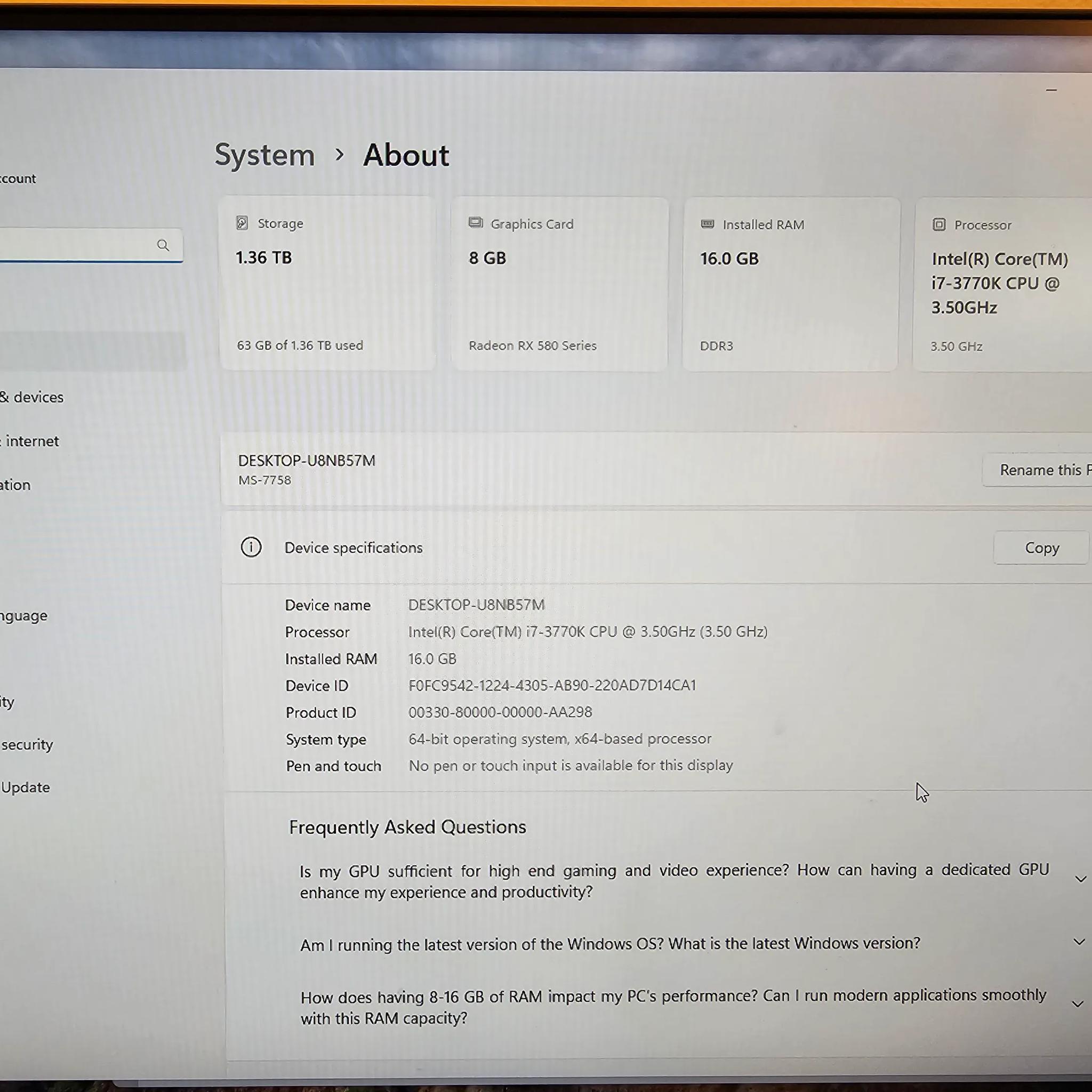Open the Storage 1.36 TB card
Image resolution: width=1092 pixels, height=1092 pixels.
point(327,283)
